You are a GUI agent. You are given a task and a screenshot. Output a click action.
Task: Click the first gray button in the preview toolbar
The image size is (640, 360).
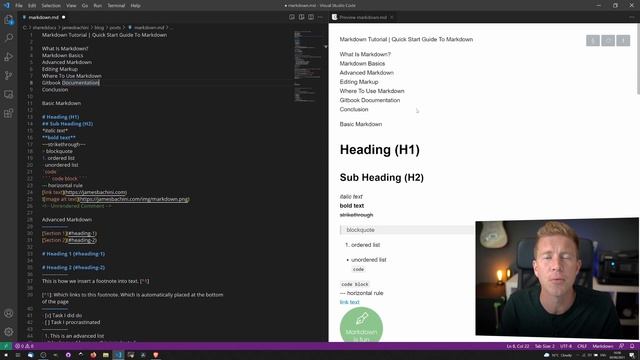click(x=593, y=40)
